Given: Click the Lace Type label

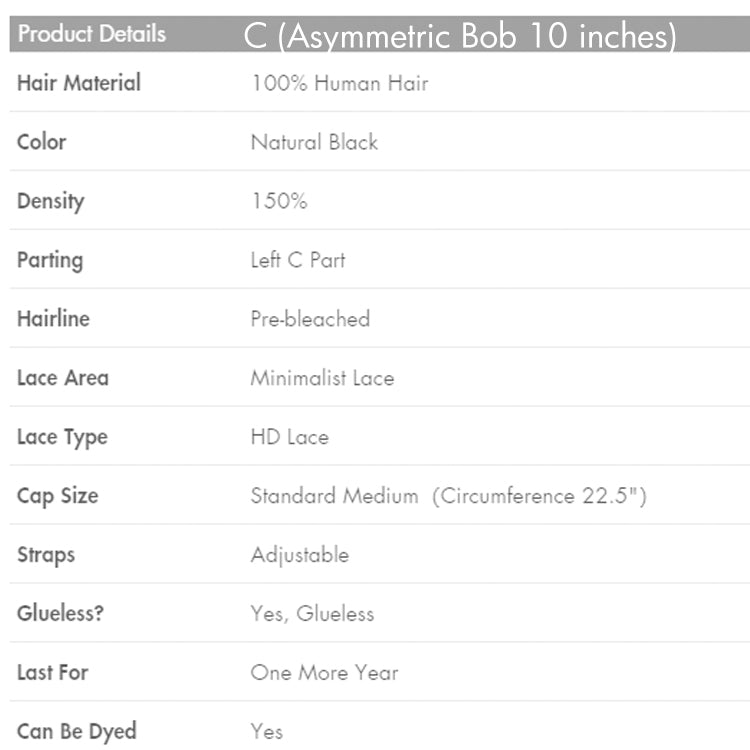Looking at the screenshot, I should 62,437.
